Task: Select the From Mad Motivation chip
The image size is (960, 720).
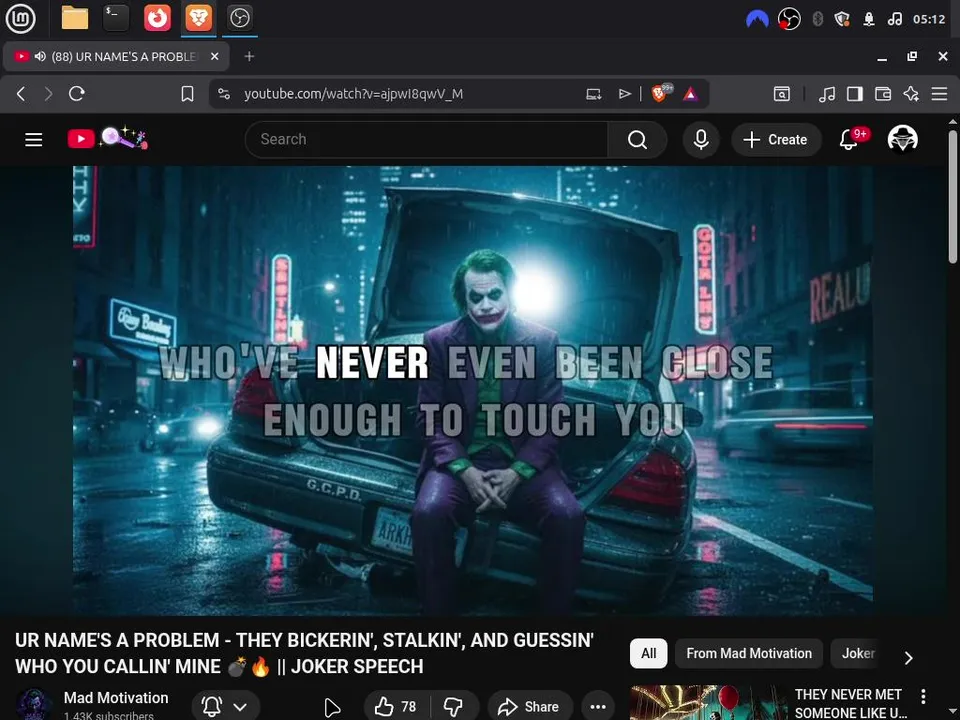Action: (749, 653)
